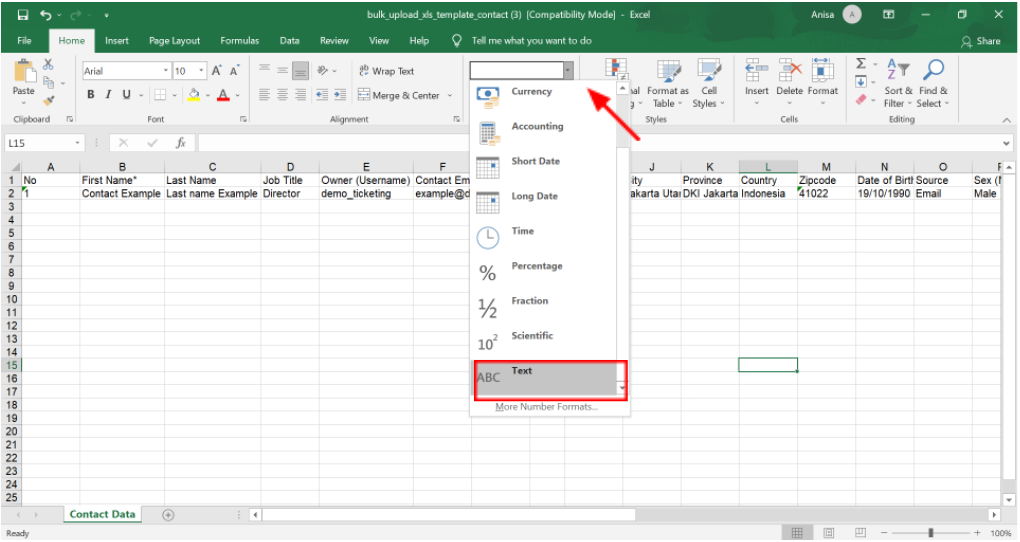Click the Increase Font Size icon

click(217, 71)
